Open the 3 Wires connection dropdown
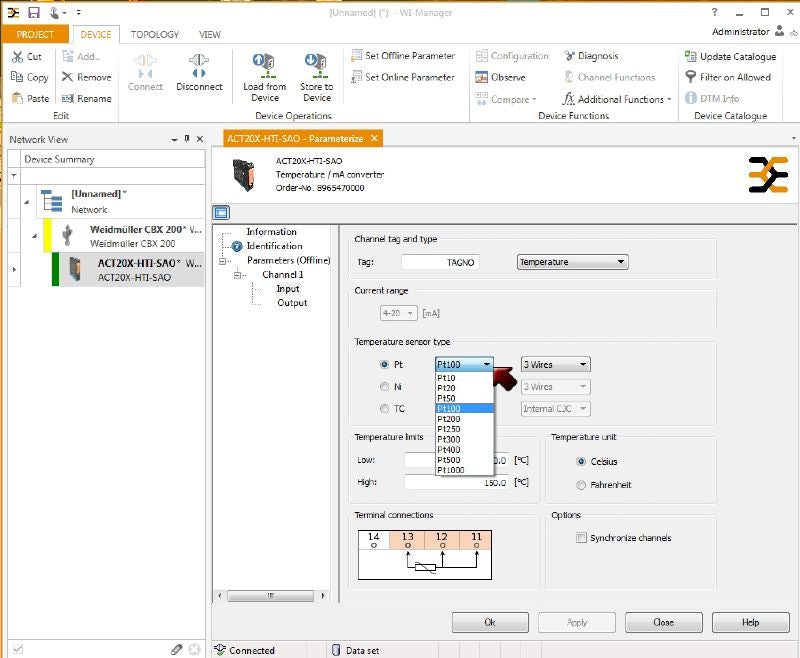The width and height of the screenshot is (800, 658). click(555, 365)
